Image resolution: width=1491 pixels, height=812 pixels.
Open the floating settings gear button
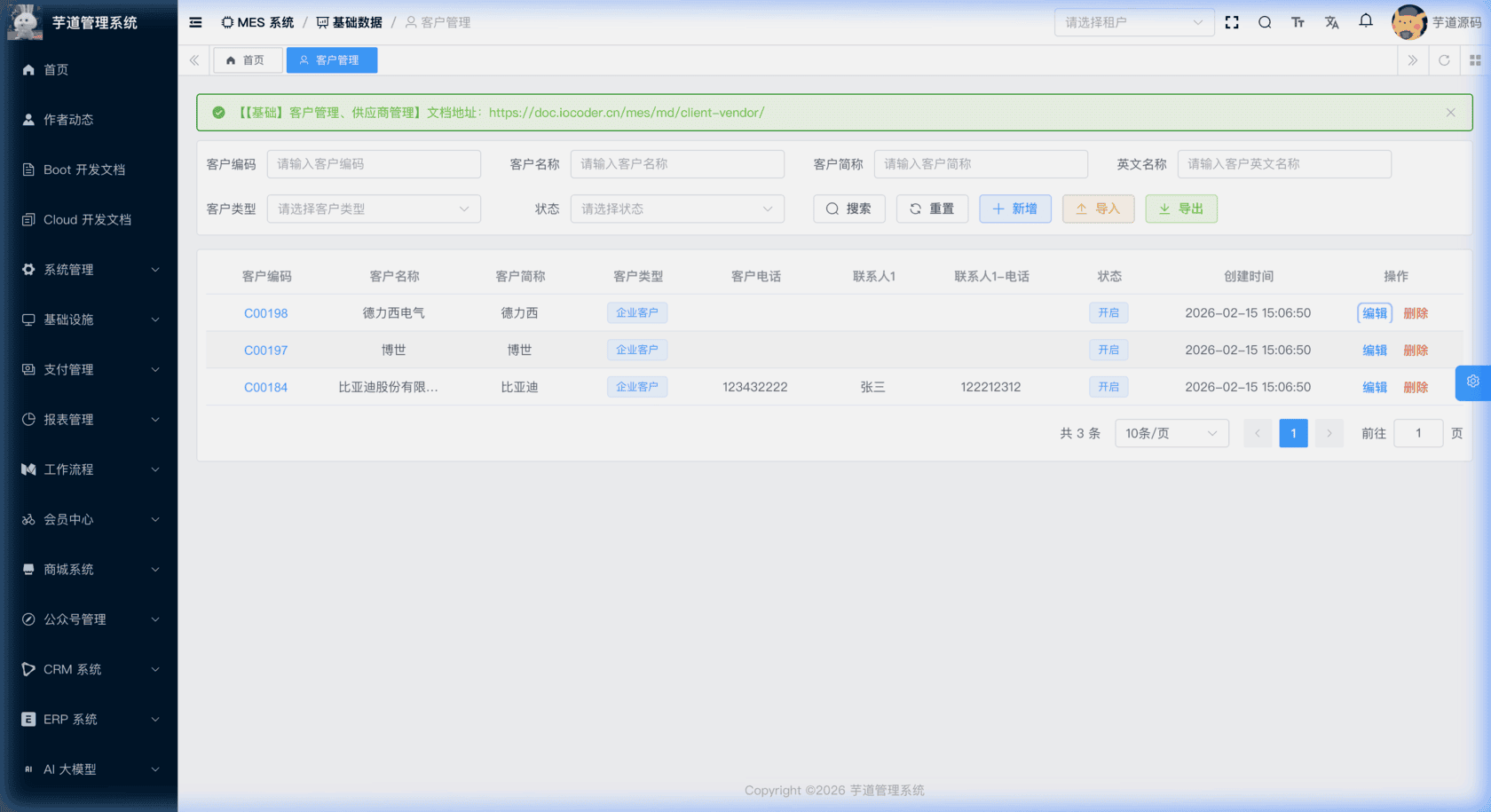click(1472, 382)
